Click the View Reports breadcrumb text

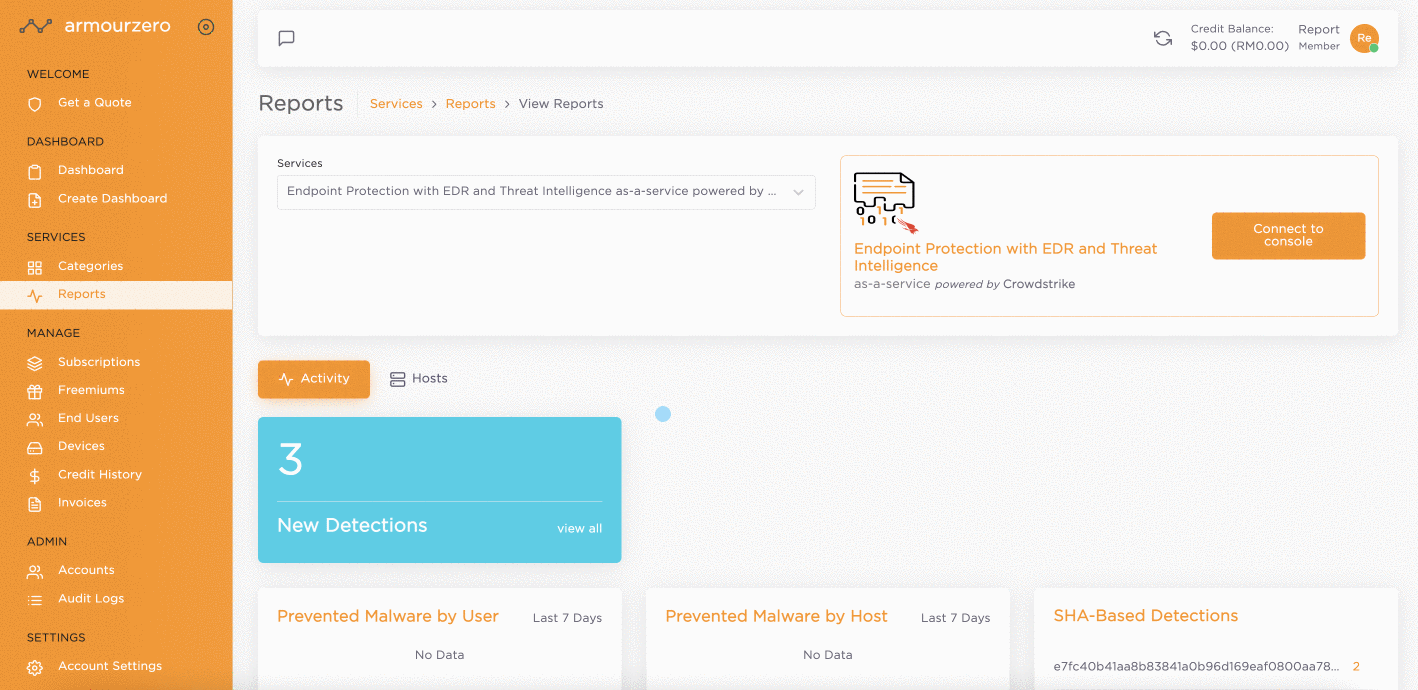[561, 104]
